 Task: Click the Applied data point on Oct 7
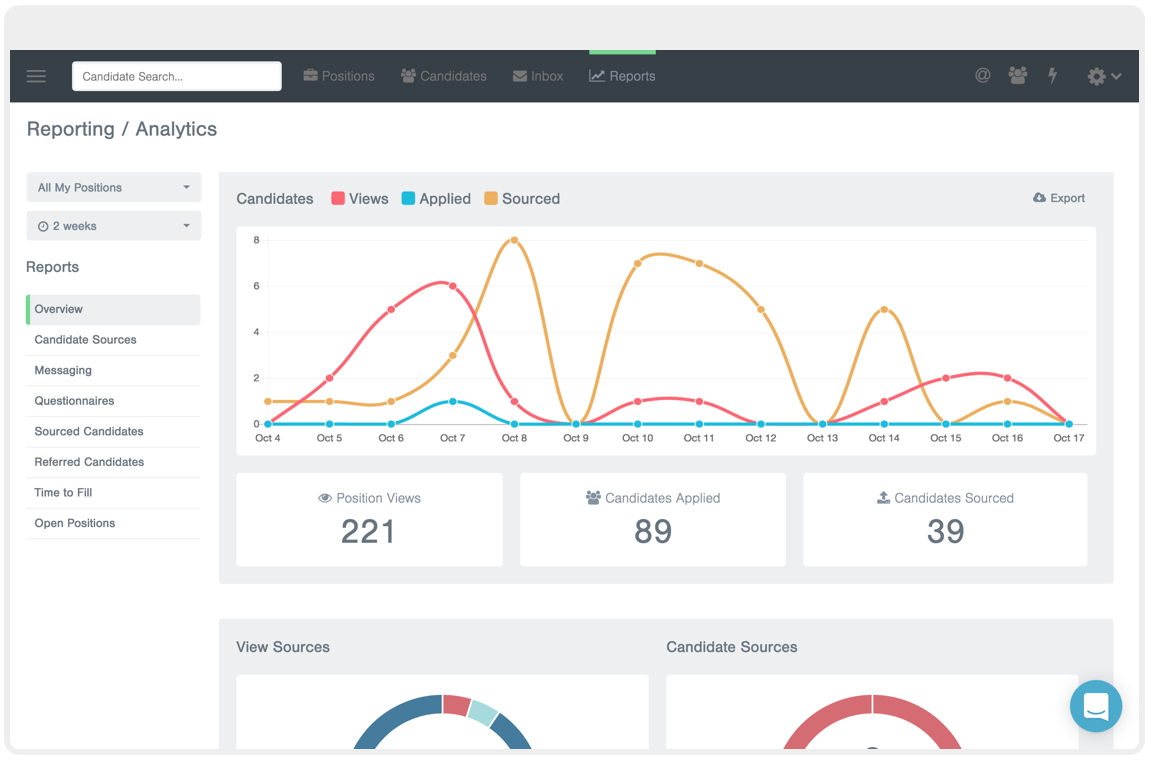tap(453, 402)
